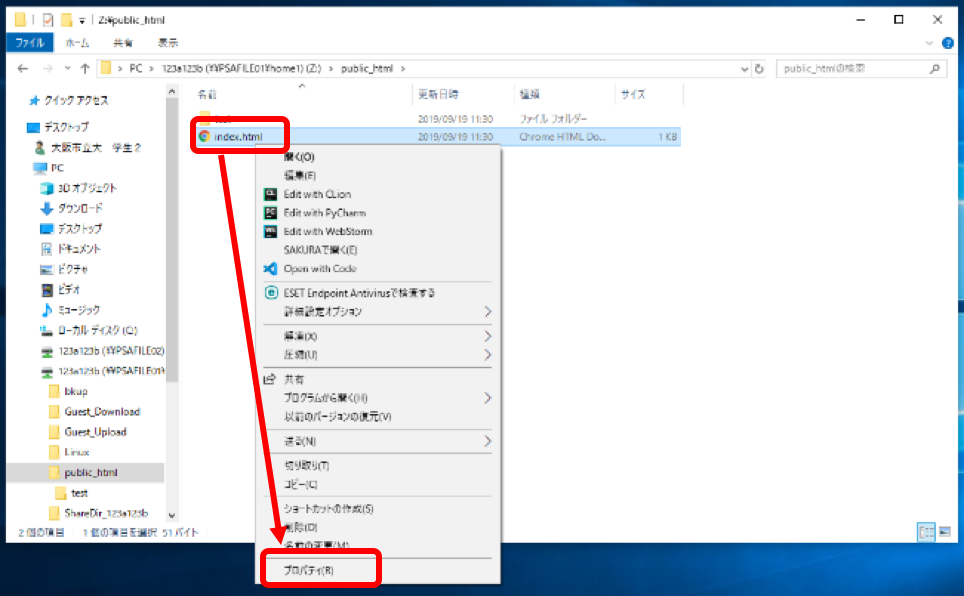
Task: Open the address bar history dropdown
Action: point(745,69)
